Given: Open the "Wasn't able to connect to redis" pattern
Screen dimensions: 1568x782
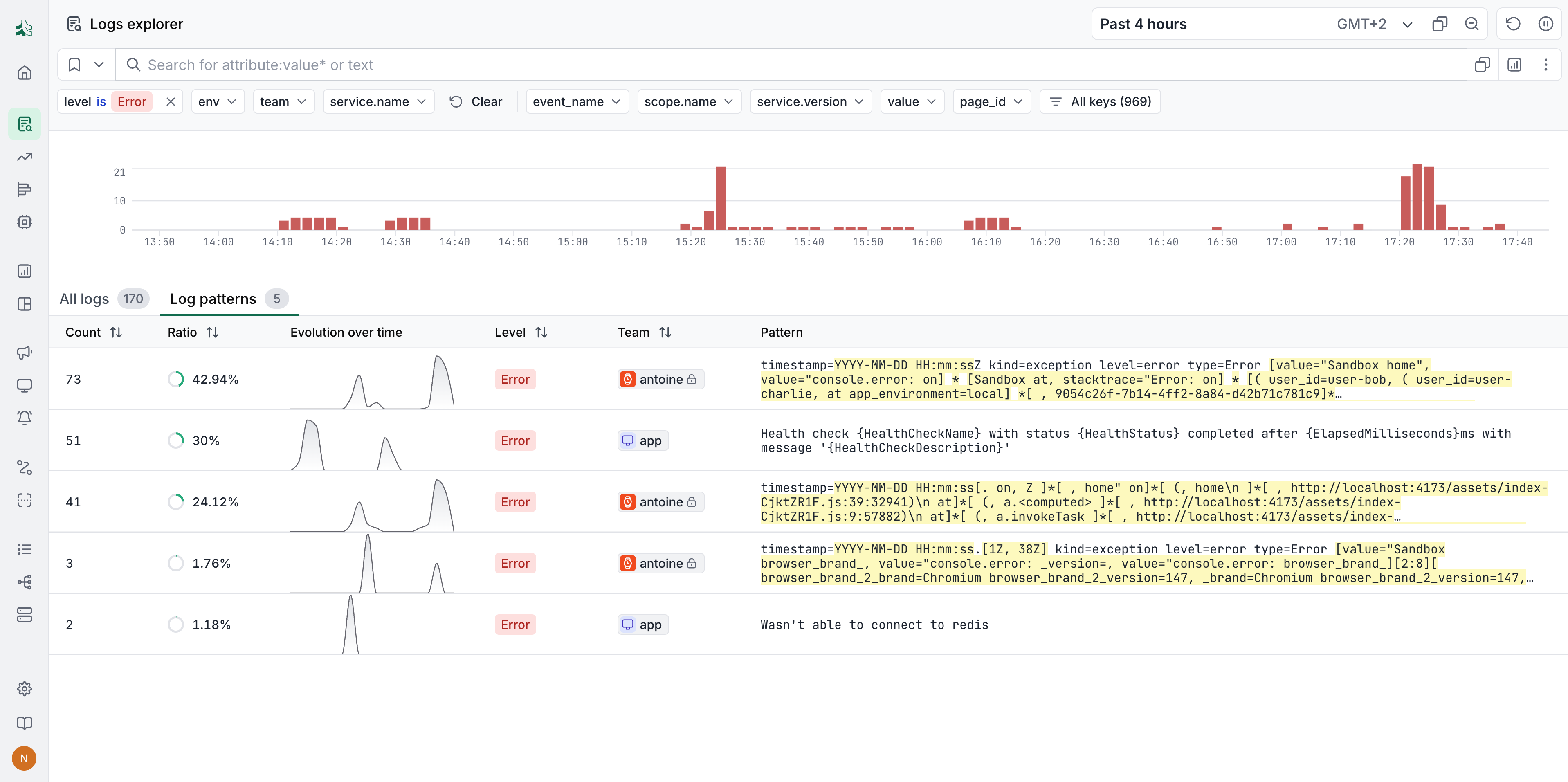Looking at the screenshot, I should click(x=874, y=625).
